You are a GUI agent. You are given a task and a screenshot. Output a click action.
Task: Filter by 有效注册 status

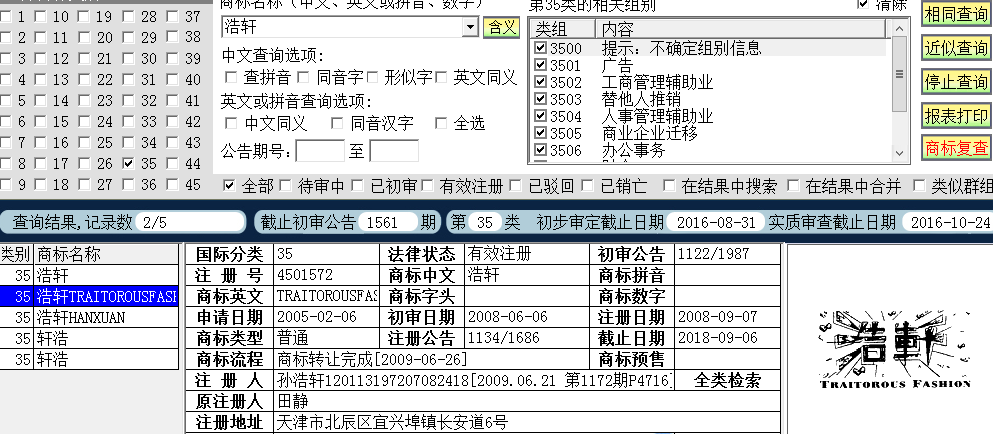click(427, 186)
